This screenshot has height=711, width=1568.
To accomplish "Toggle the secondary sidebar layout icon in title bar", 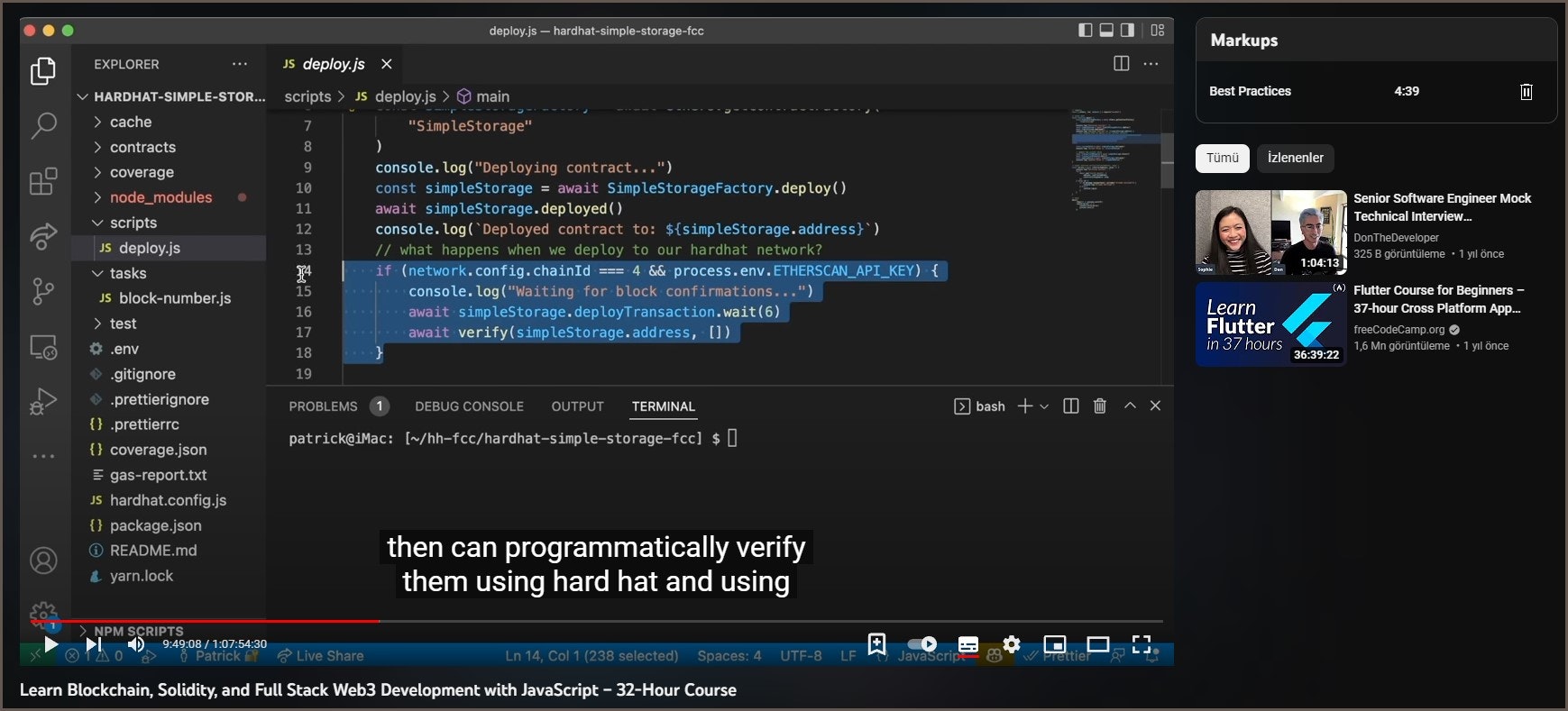I will [1127, 31].
